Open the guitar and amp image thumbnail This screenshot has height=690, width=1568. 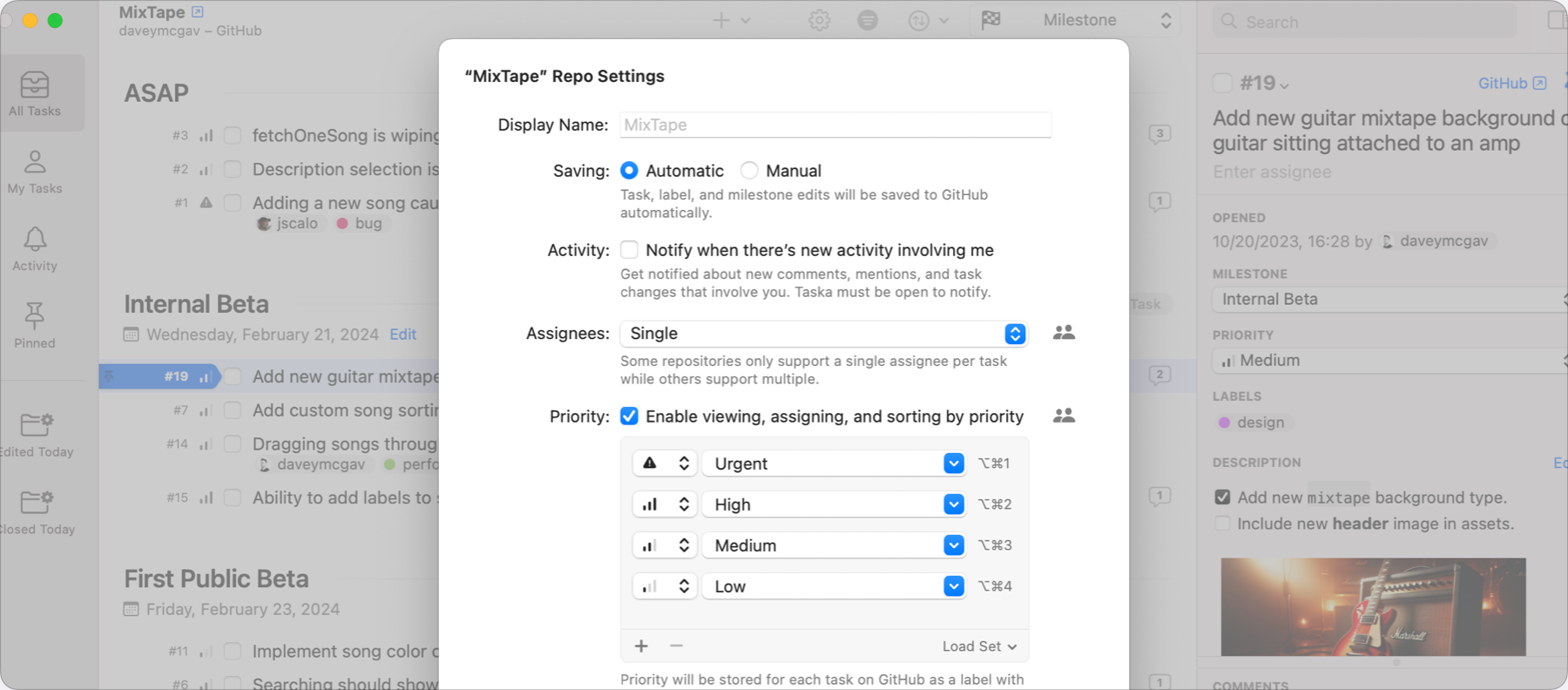click(x=1373, y=607)
